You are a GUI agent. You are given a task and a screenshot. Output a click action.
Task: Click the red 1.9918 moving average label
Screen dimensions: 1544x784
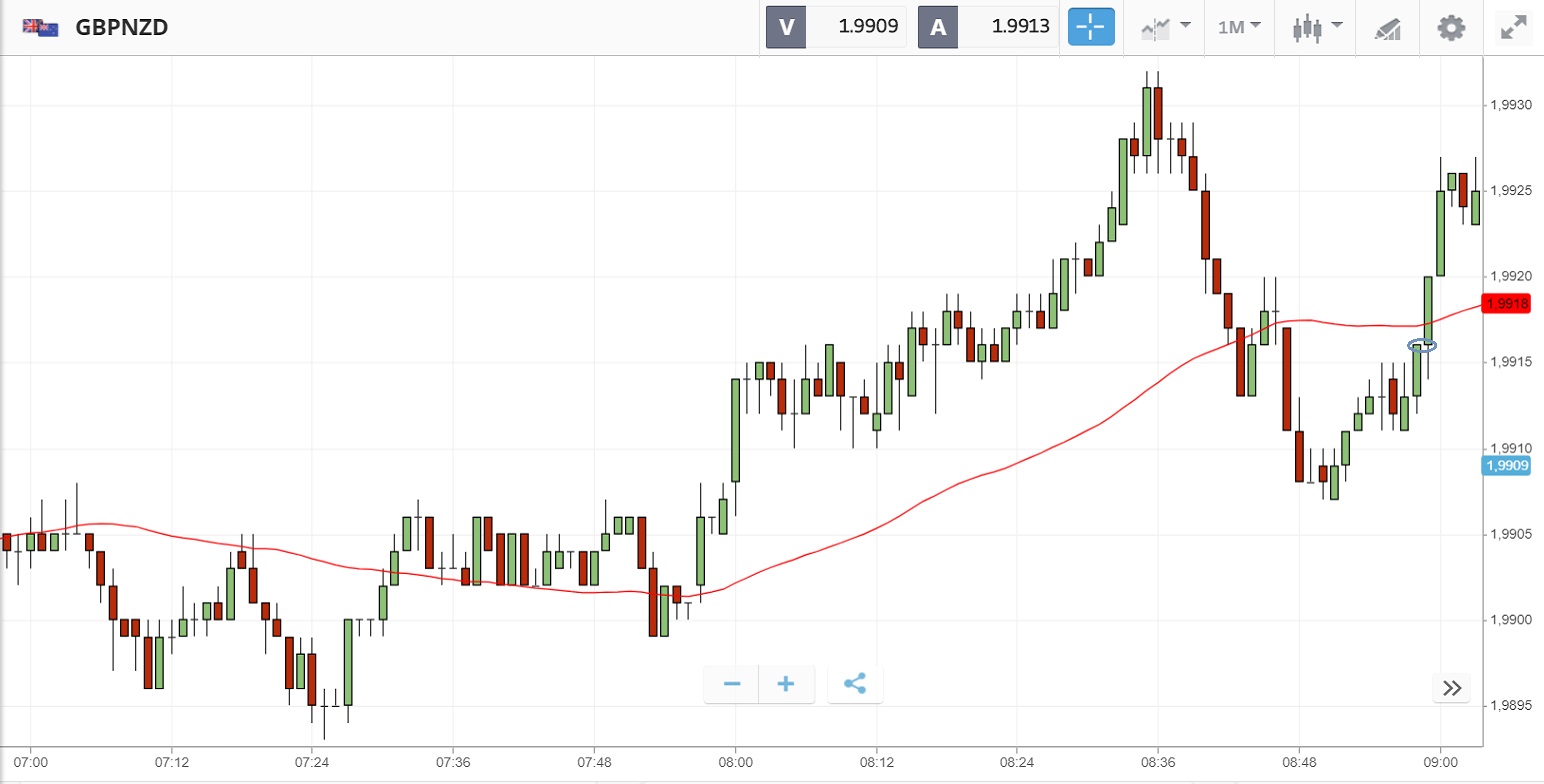point(1507,304)
